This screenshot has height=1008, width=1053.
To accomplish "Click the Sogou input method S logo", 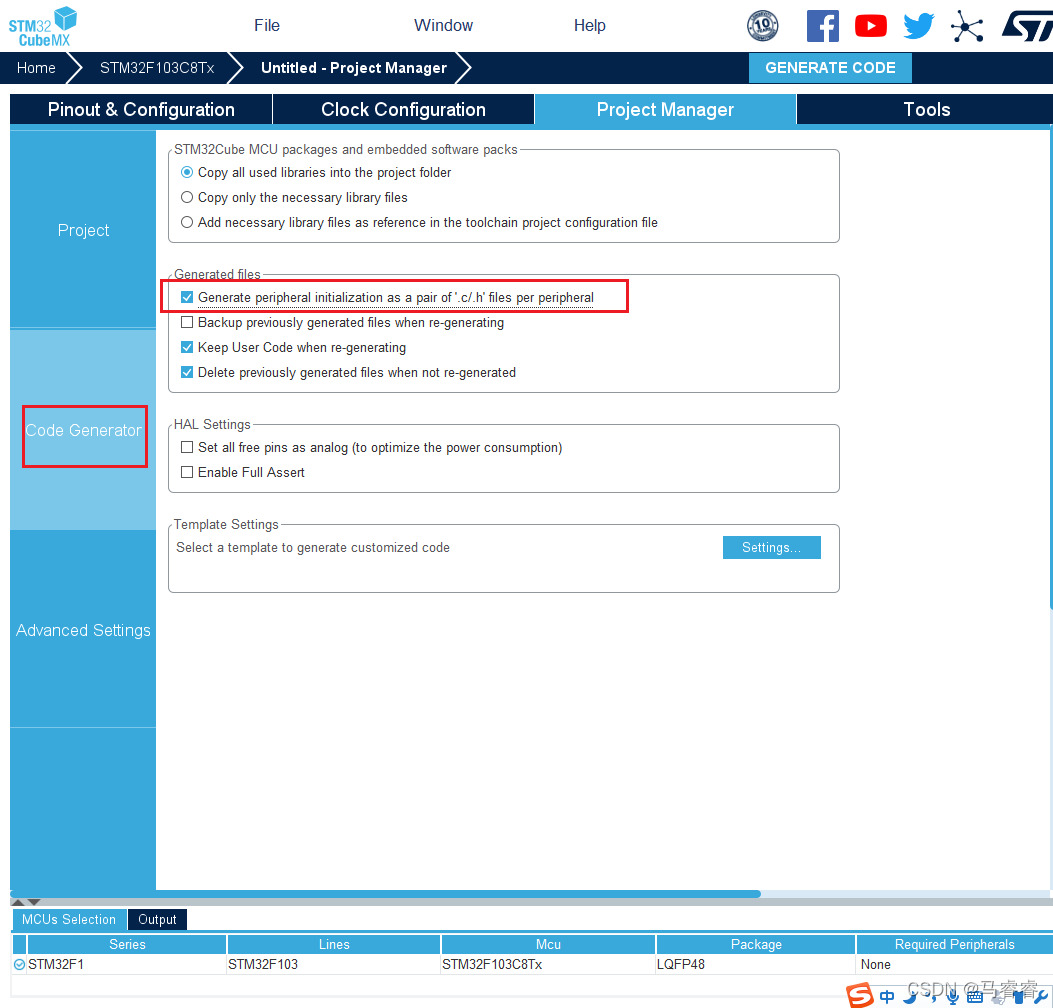I will [859, 995].
